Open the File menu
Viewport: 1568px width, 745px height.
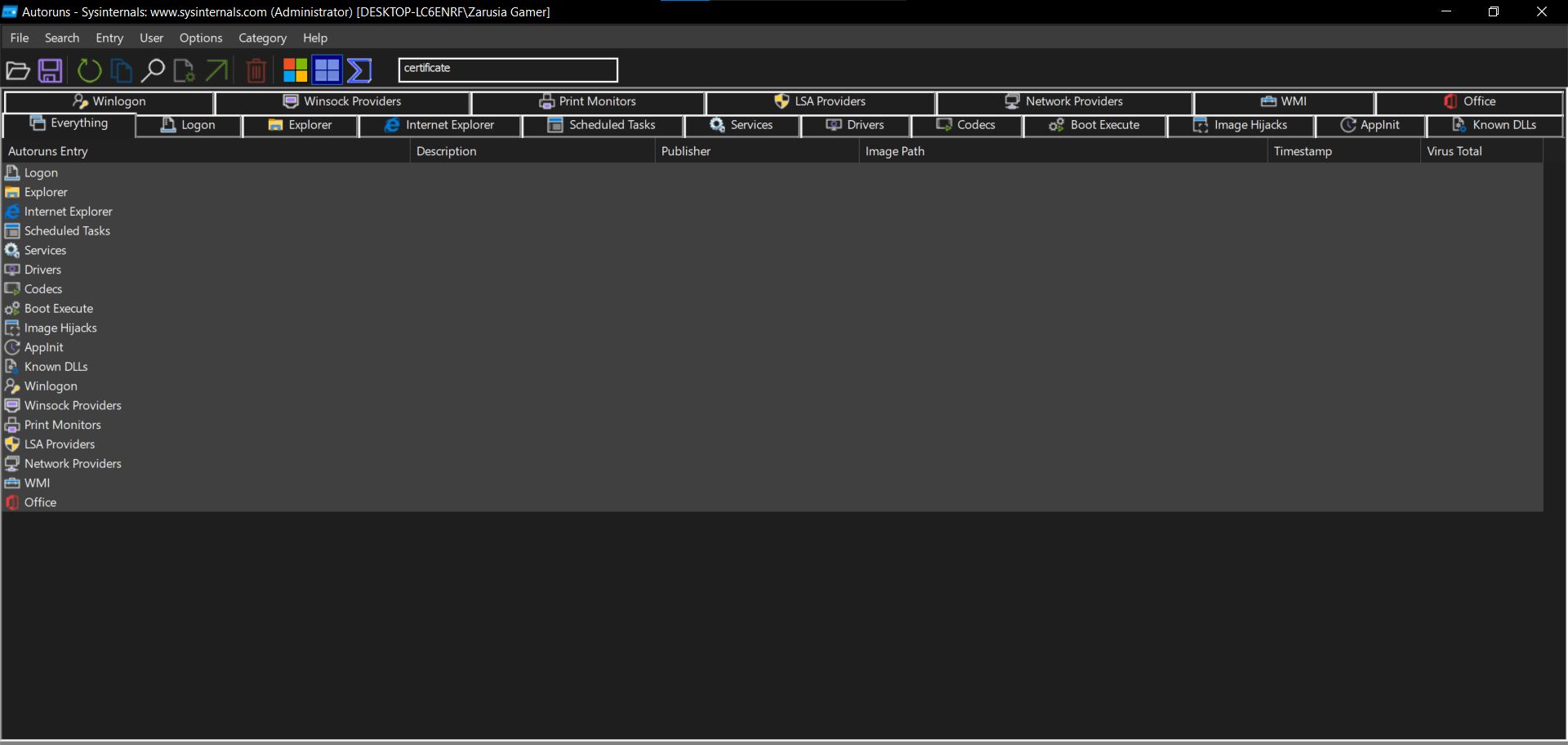pos(20,38)
